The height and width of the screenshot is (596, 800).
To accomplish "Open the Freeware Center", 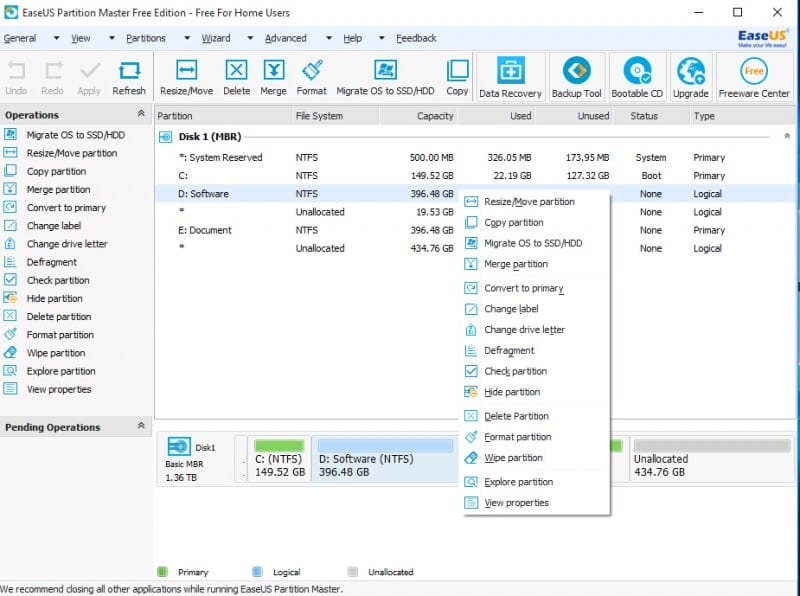I will [x=754, y=76].
